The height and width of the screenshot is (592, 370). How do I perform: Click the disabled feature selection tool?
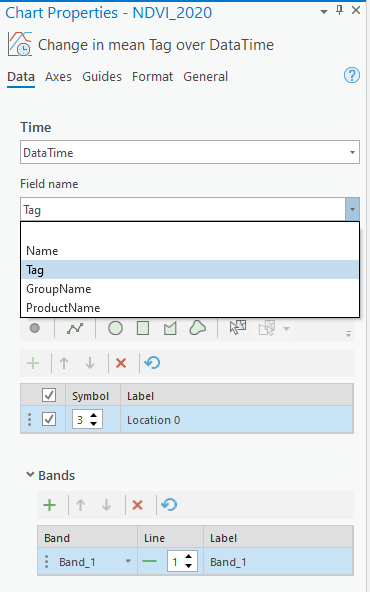[x=267, y=328]
